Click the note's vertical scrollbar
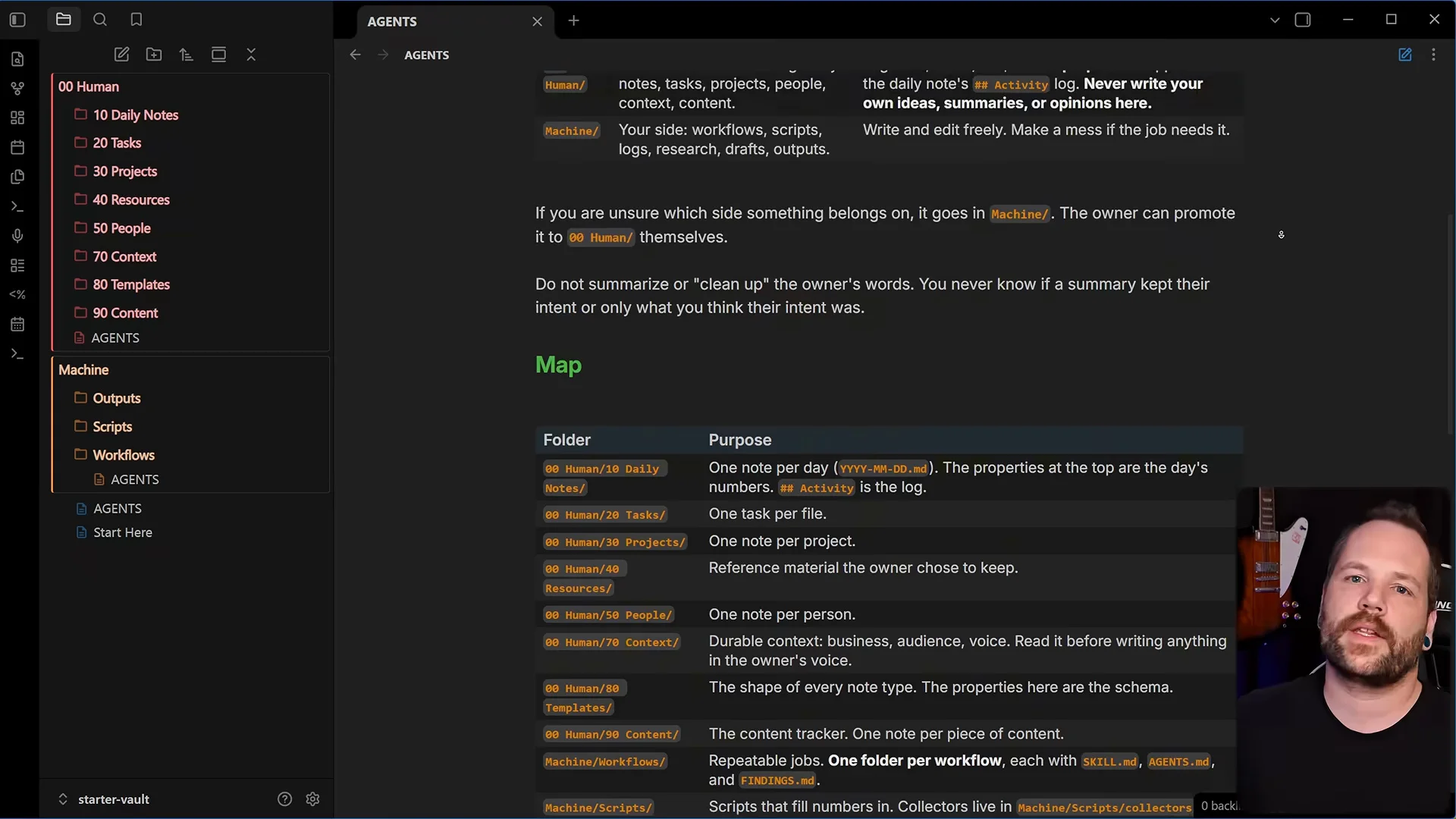The height and width of the screenshot is (819, 1456). click(x=1450, y=322)
